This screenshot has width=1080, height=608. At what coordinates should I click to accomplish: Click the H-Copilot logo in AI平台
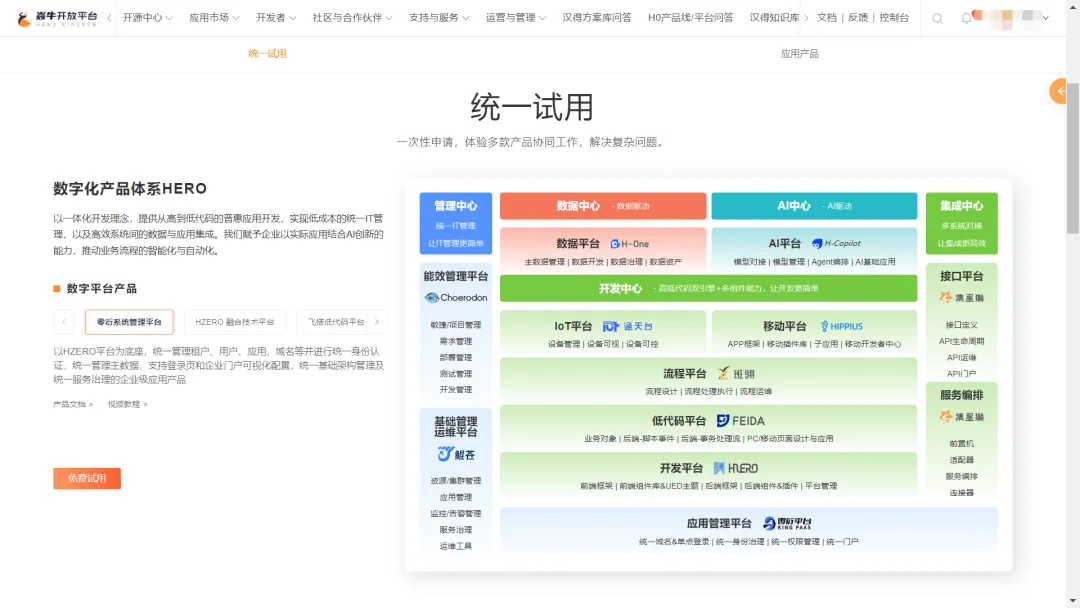(x=835, y=243)
